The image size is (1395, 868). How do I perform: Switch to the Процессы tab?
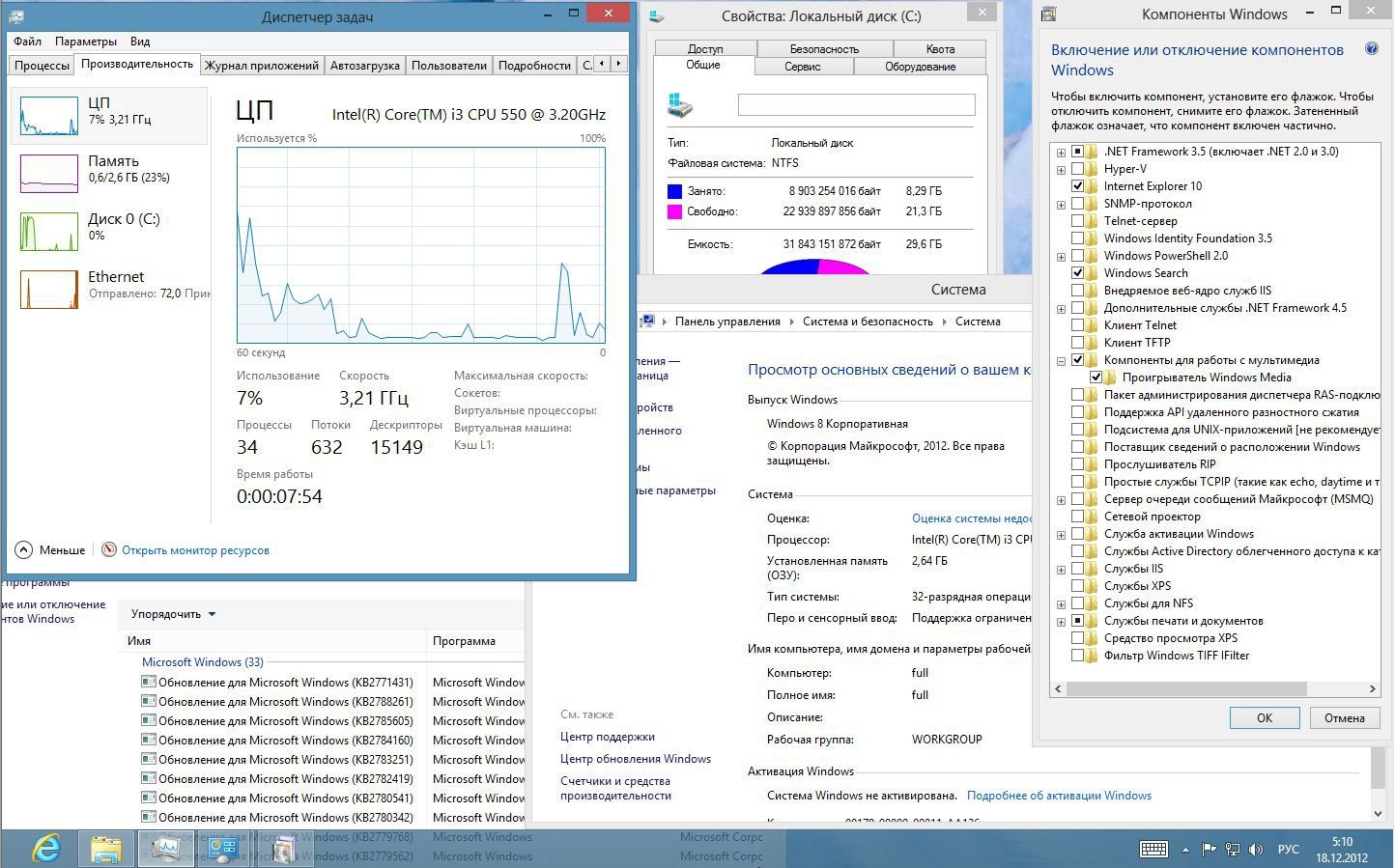[x=42, y=65]
